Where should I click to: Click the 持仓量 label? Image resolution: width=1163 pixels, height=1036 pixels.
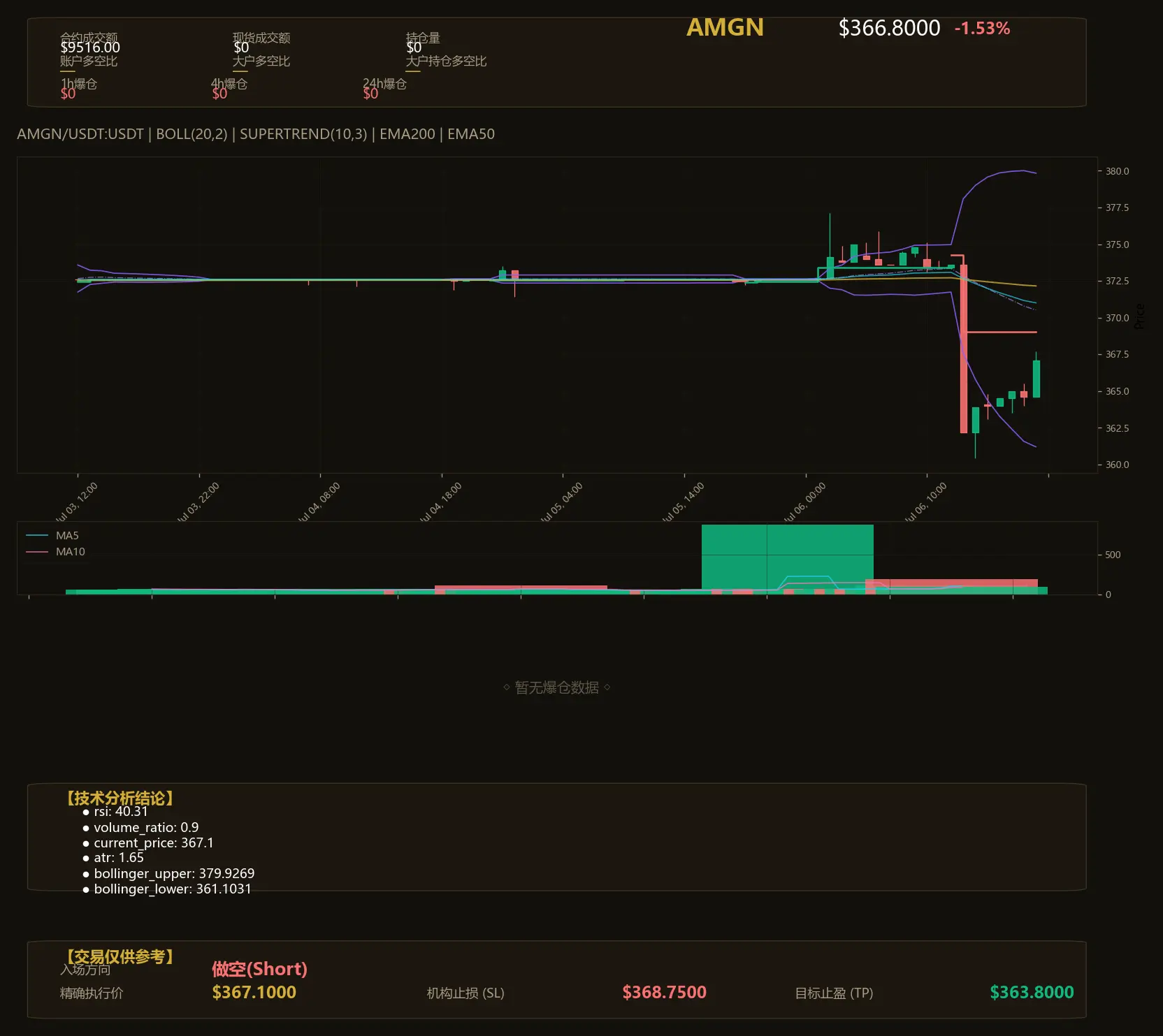coord(423,37)
